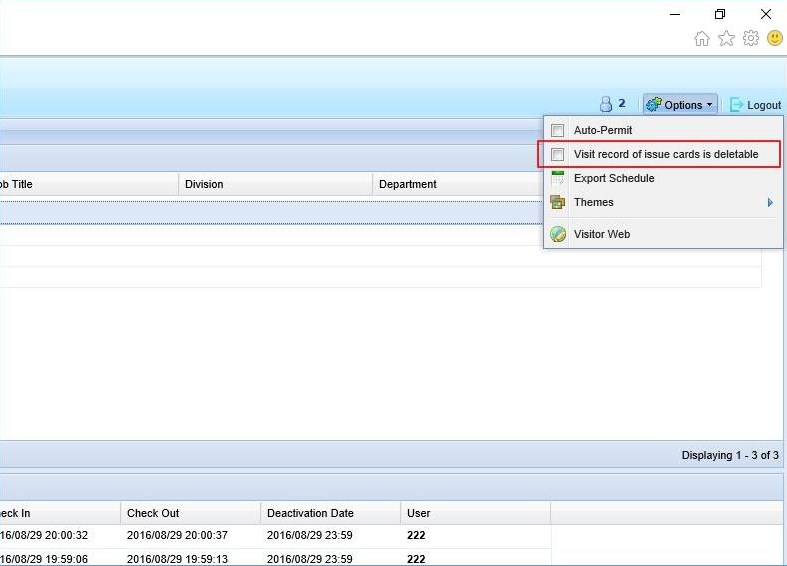This screenshot has width=787, height=566.
Task: Choose Visitor Web menu entry
Action: click(x=663, y=234)
